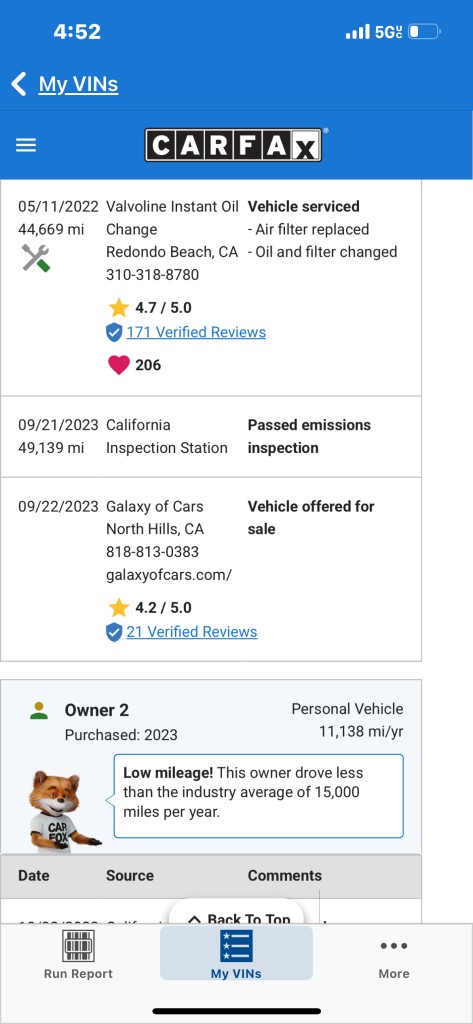Screen dimensions: 473x1024
Task: Go back via the My VINs link
Action: click(78, 84)
